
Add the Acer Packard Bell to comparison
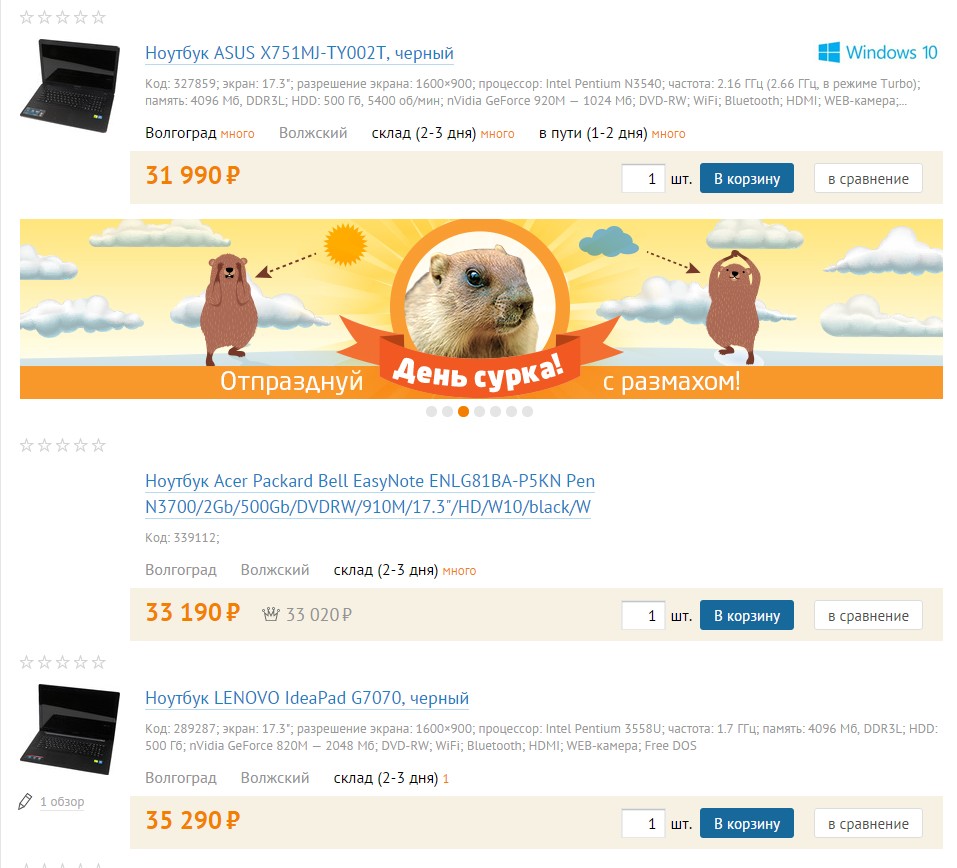point(868,615)
